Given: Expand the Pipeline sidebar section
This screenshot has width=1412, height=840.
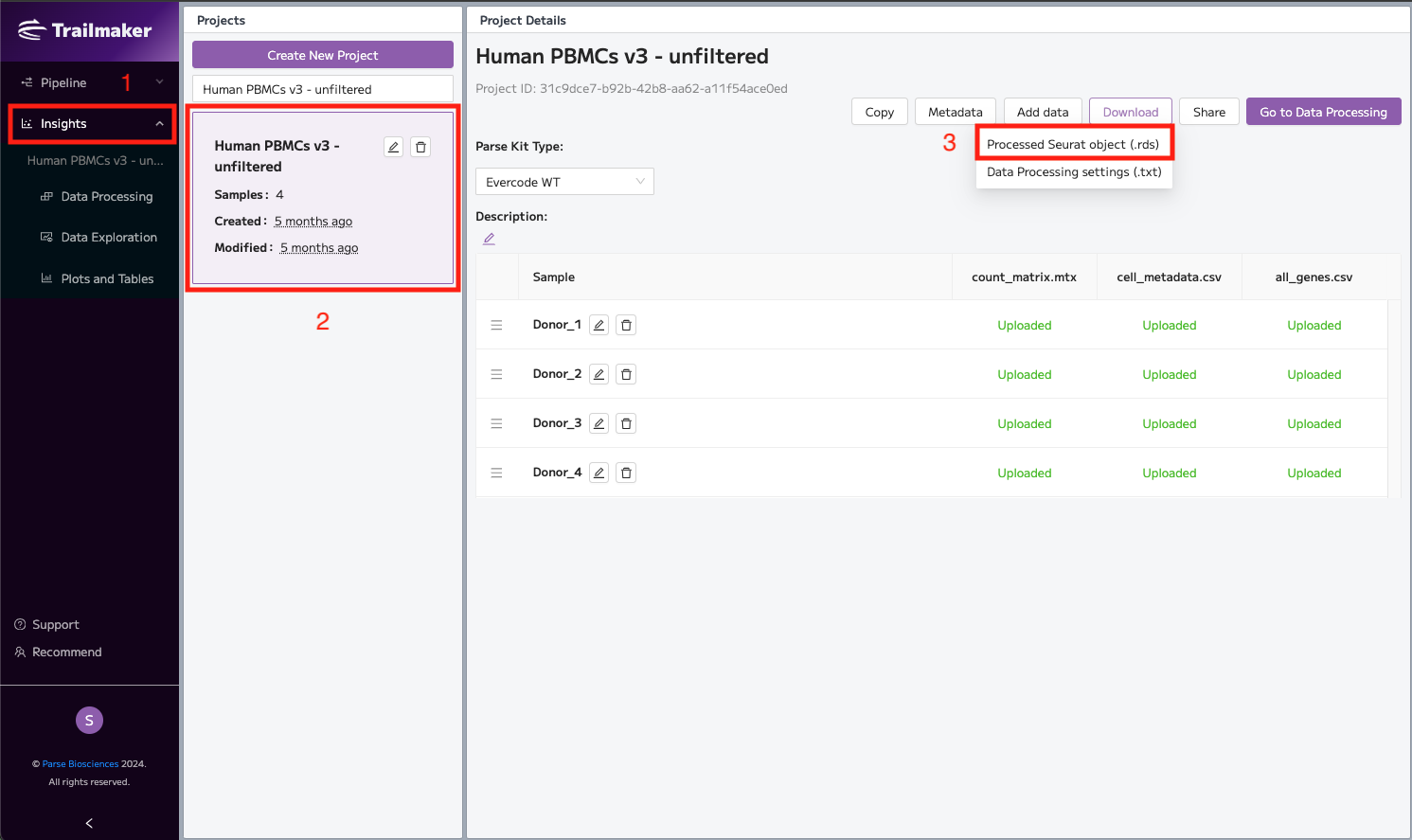Looking at the screenshot, I should [90, 82].
